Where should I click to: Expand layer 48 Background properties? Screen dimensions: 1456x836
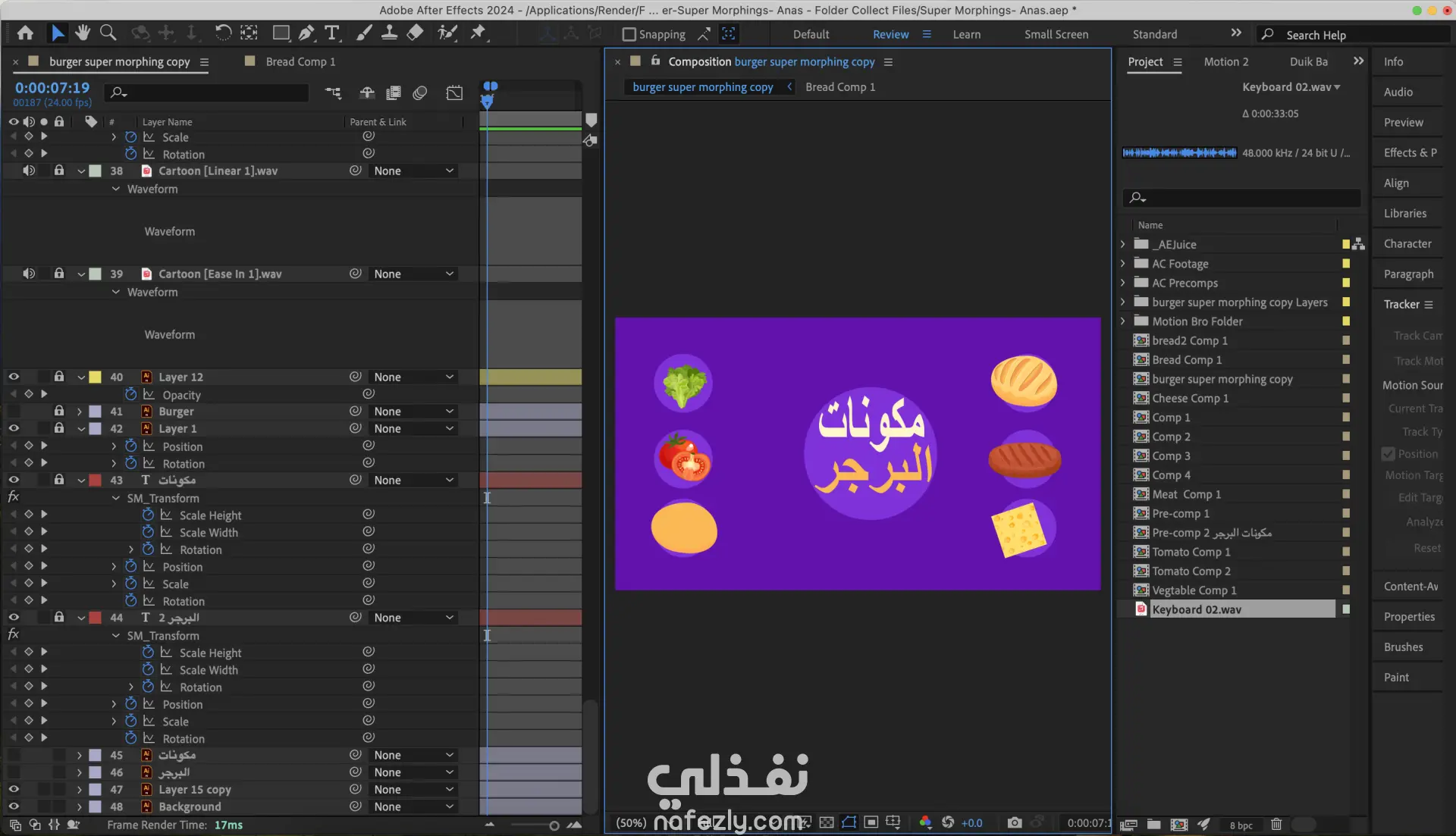pyautogui.click(x=80, y=806)
